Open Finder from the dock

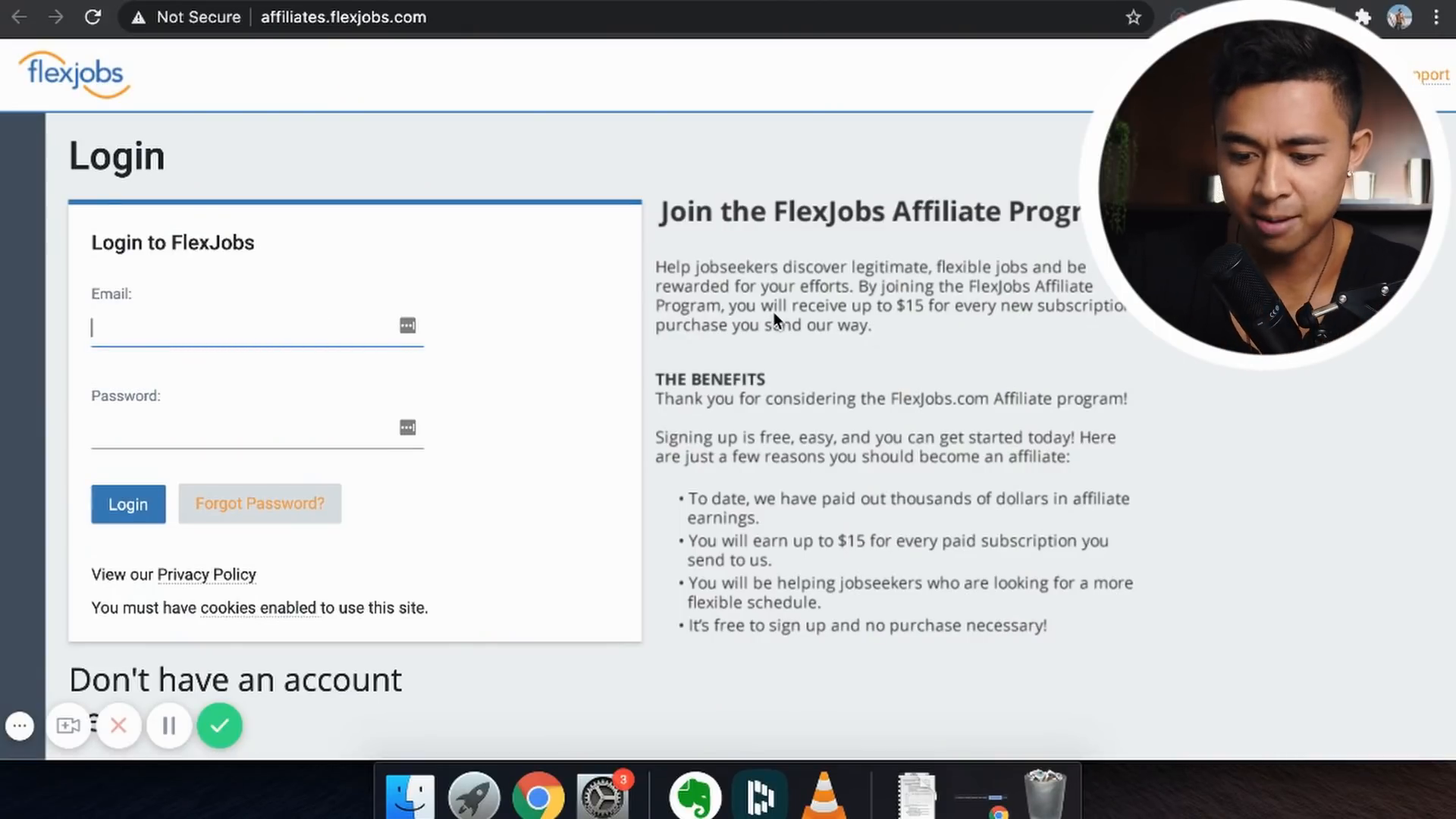[x=409, y=796]
